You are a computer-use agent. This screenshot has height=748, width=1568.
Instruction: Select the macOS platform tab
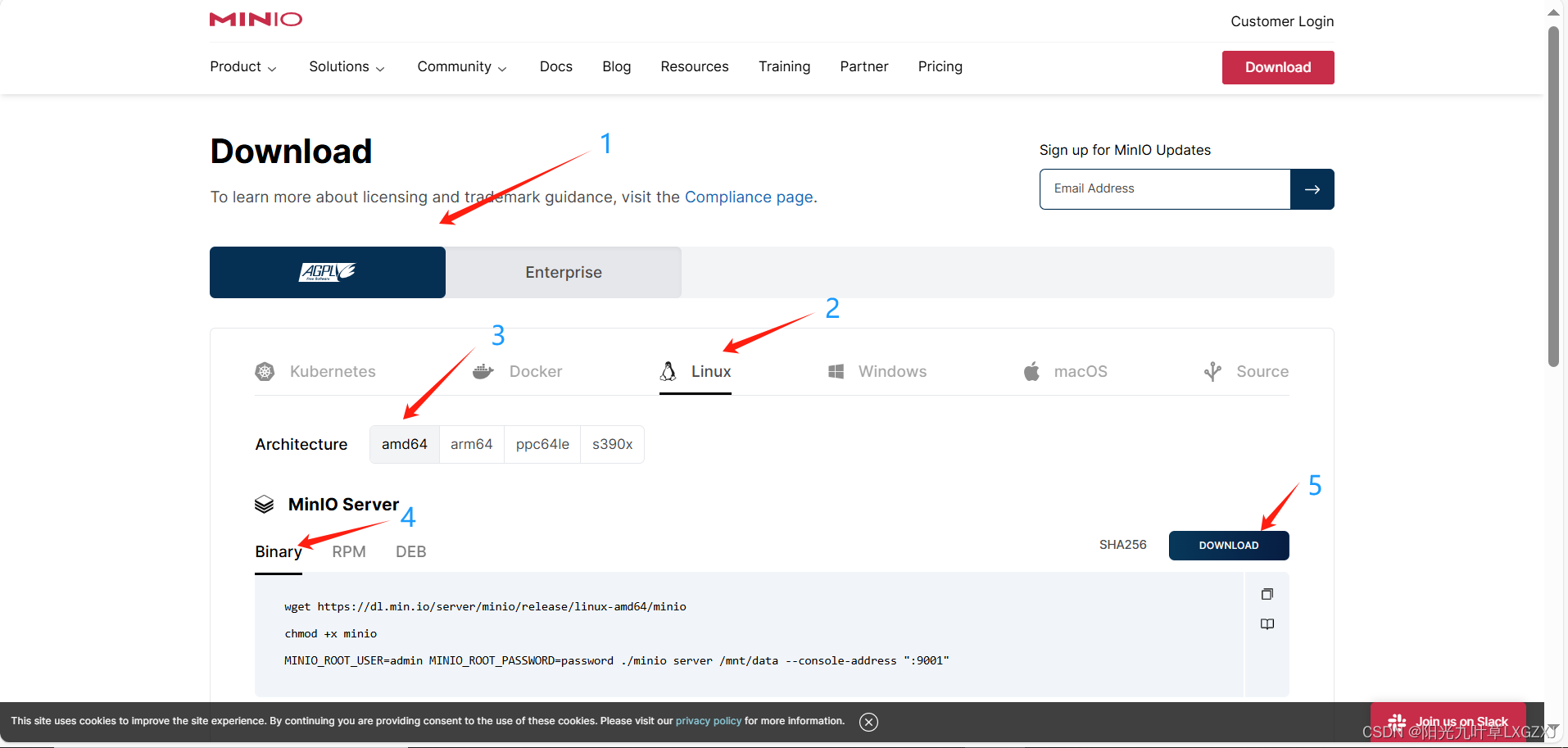pos(1065,372)
